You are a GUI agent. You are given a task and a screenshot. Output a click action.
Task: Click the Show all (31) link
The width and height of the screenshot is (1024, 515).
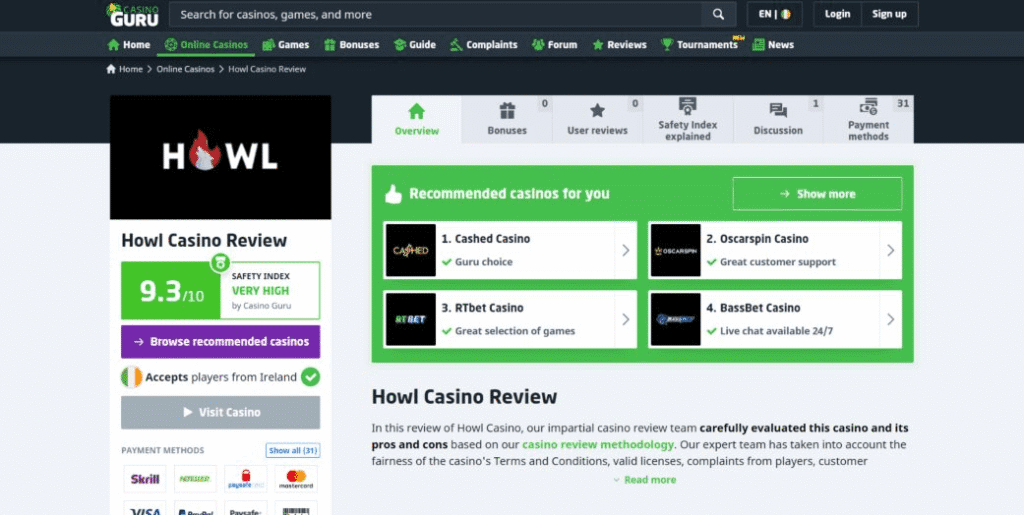pos(293,450)
